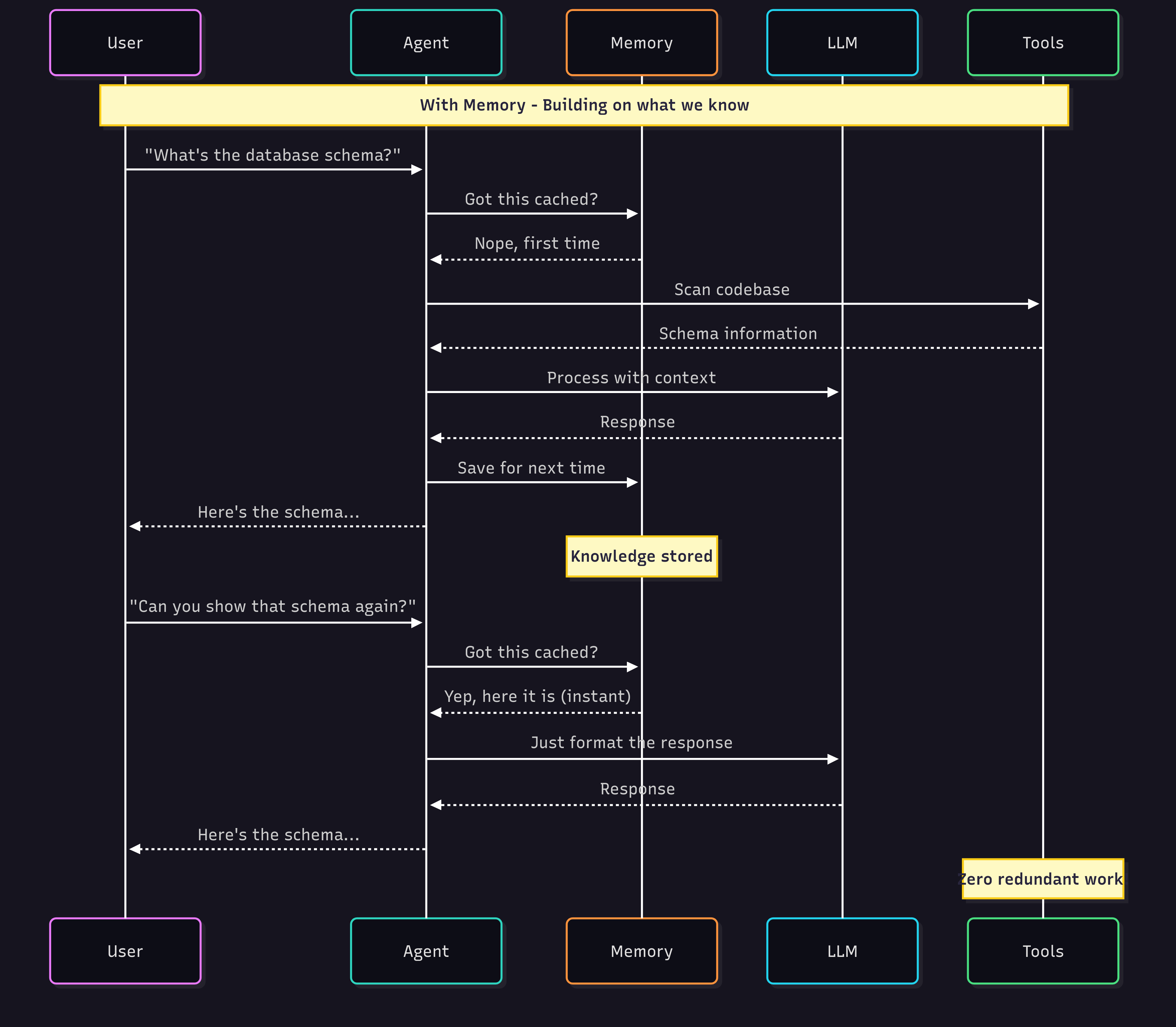This screenshot has height=1027, width=1176.
Task: Click the top LLM participant box
Action: coord(842,43)
